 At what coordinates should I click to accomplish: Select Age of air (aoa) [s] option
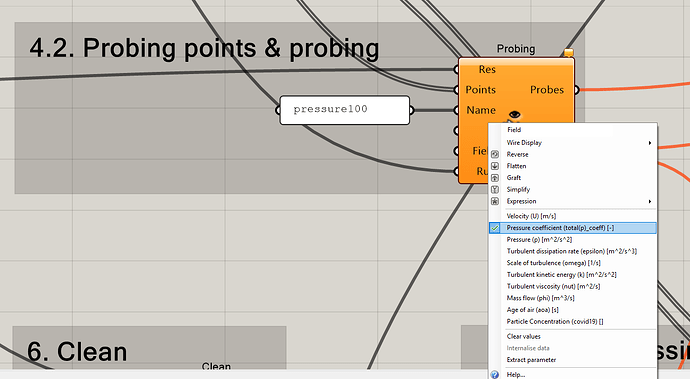tap(532, 310)
